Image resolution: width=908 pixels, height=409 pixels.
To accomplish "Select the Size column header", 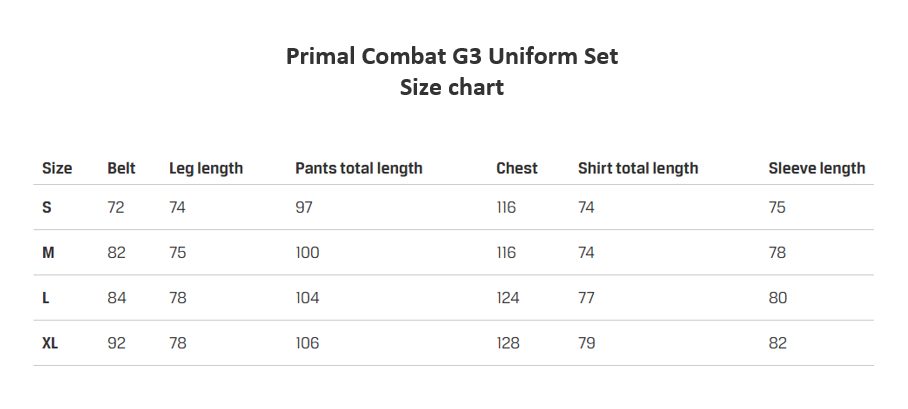I will 57,168.
